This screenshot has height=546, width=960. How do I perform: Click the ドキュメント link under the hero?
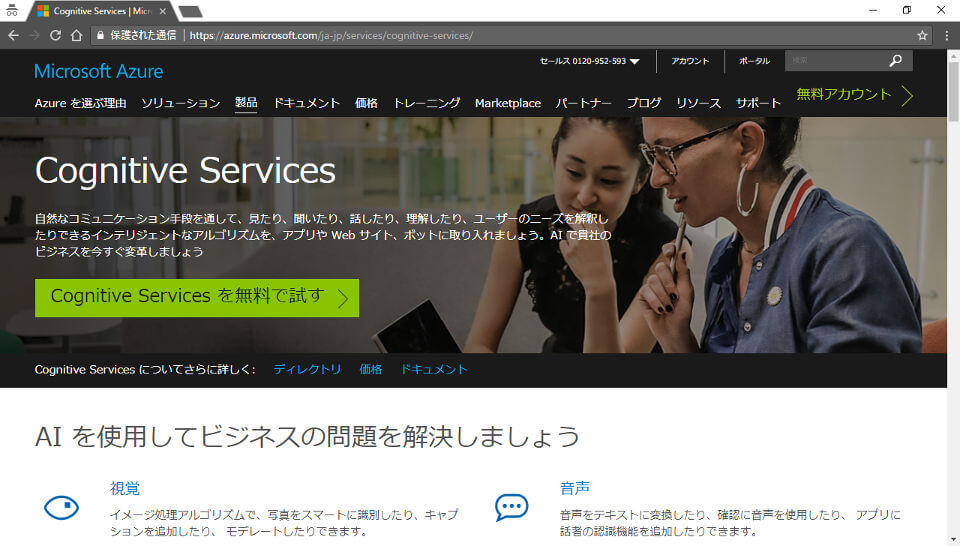click(434, 370)
